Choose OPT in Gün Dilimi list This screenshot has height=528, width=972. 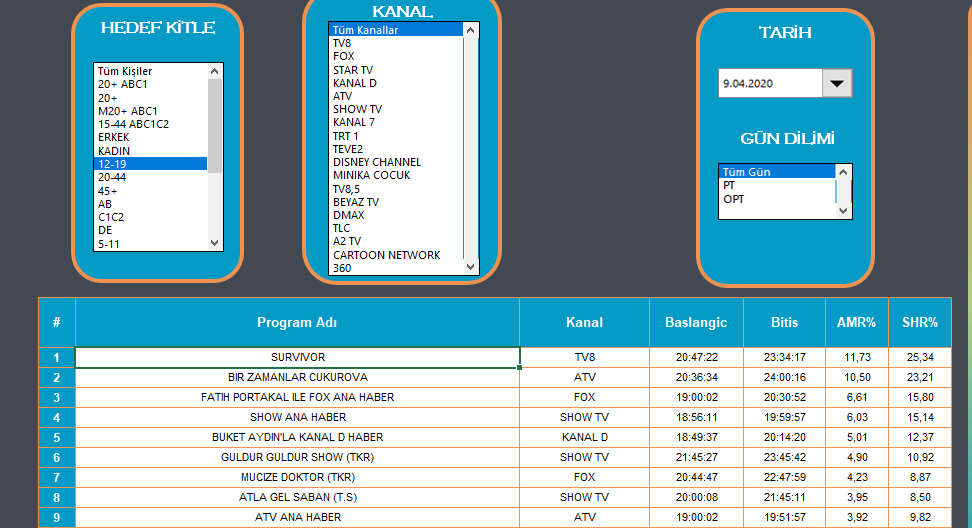pos(734,199)
